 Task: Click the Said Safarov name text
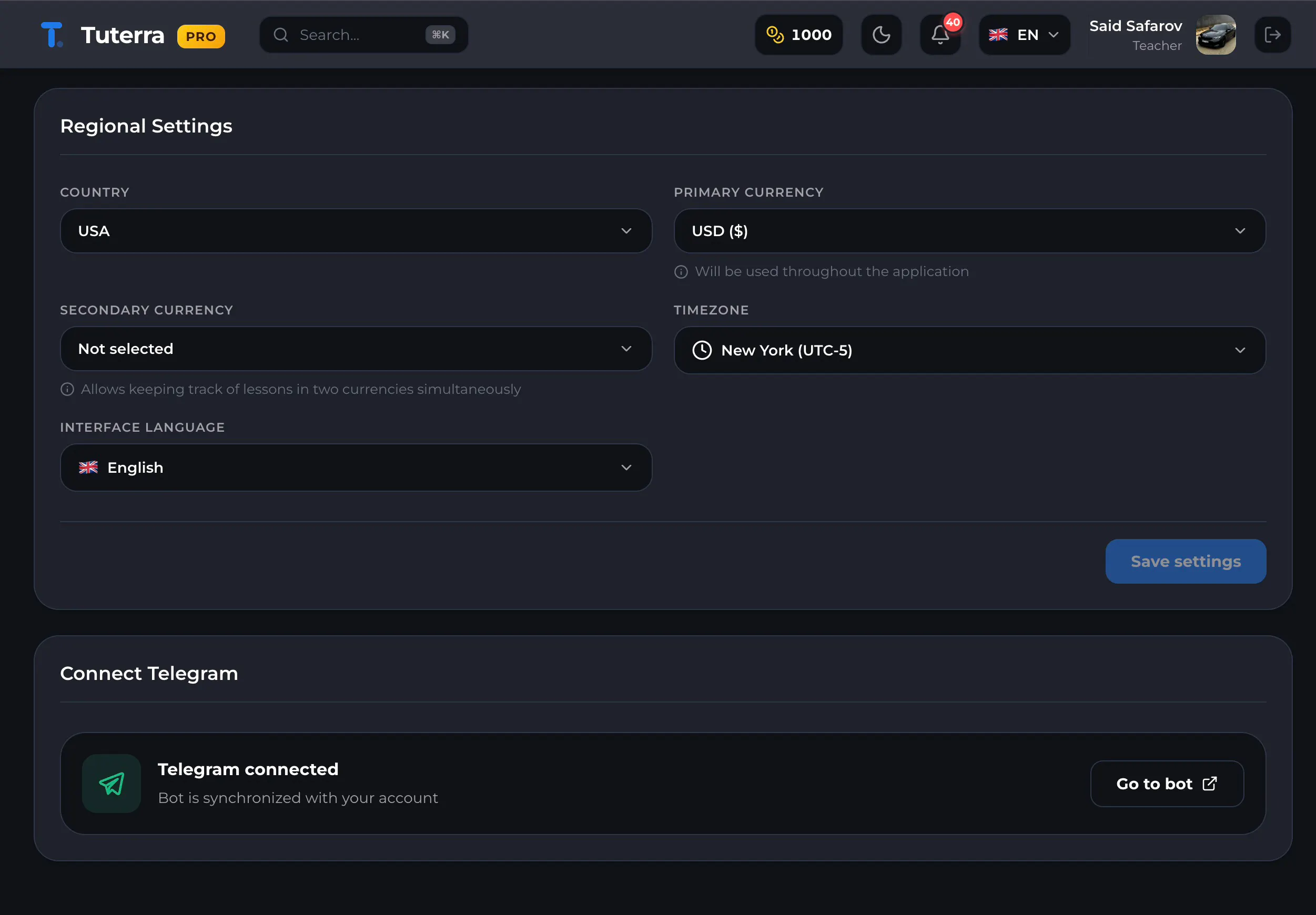coord(1136,26)
